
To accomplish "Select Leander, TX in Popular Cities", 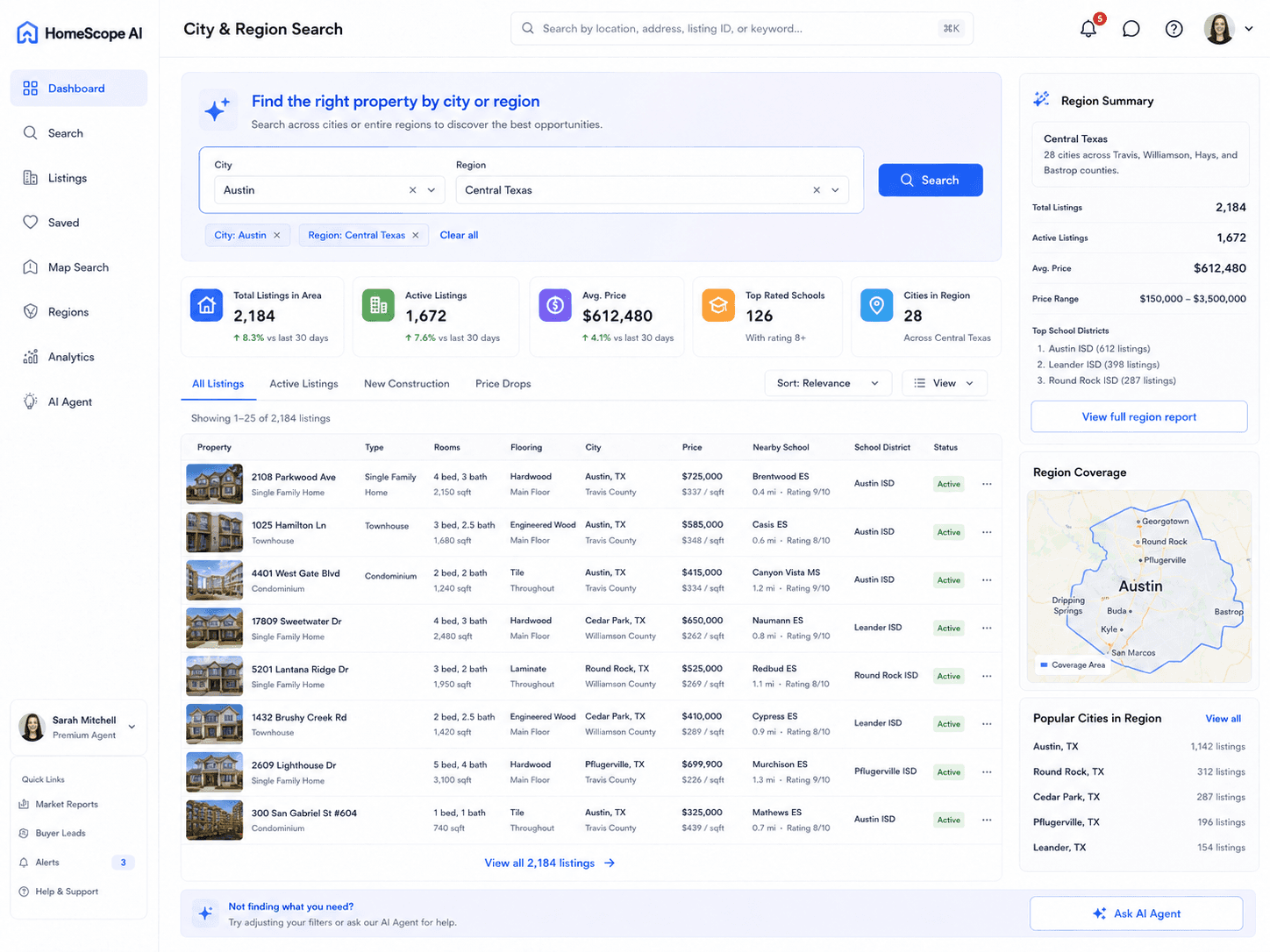I will click(x=1138, y=848).
